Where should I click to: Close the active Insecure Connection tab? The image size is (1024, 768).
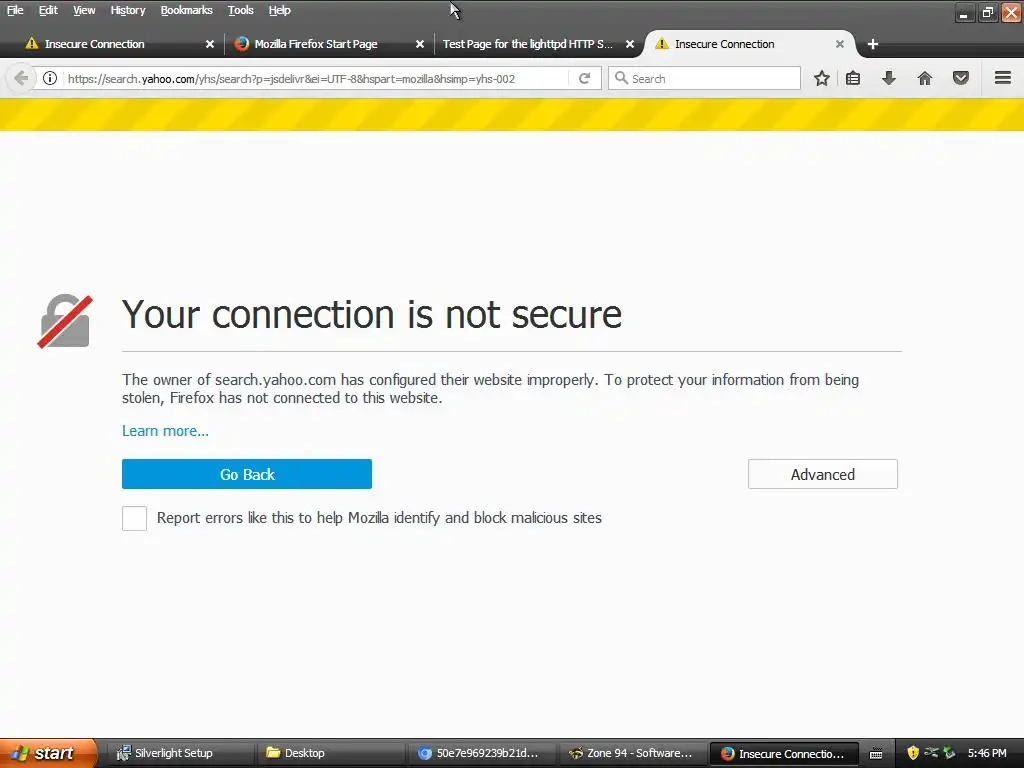840,44
